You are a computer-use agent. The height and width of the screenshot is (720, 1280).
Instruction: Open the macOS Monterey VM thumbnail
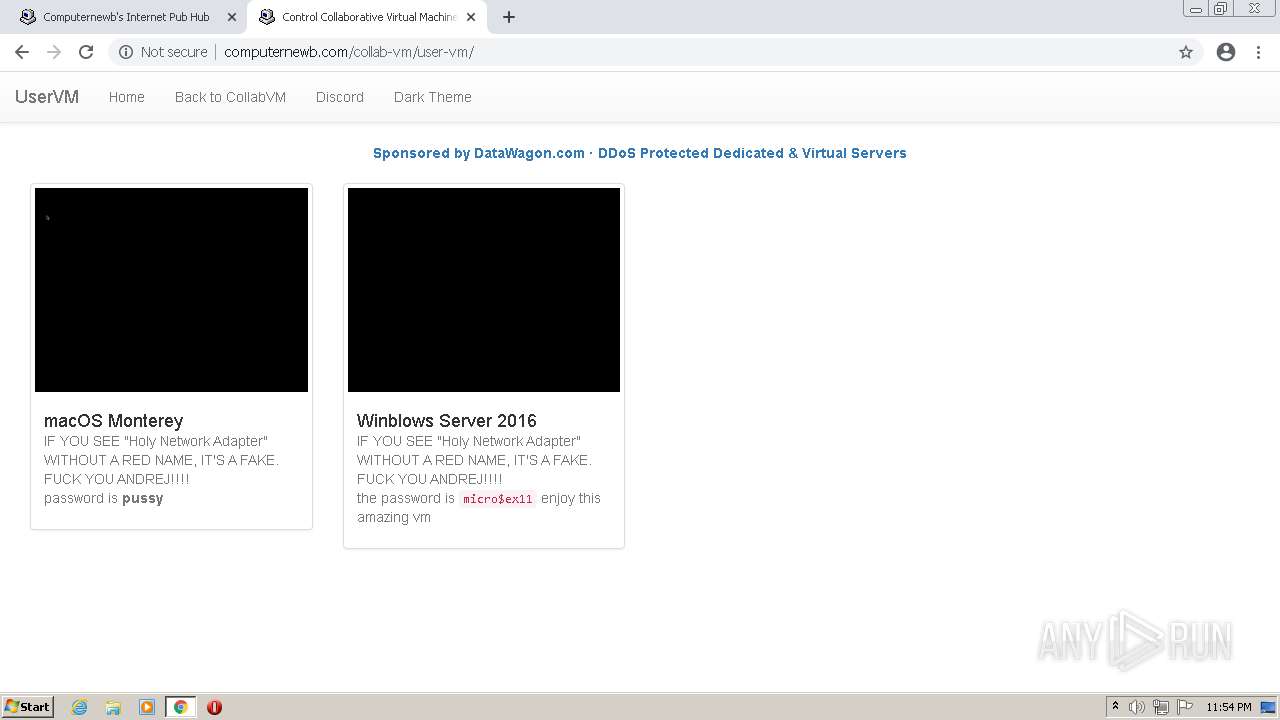click(172, 290)
